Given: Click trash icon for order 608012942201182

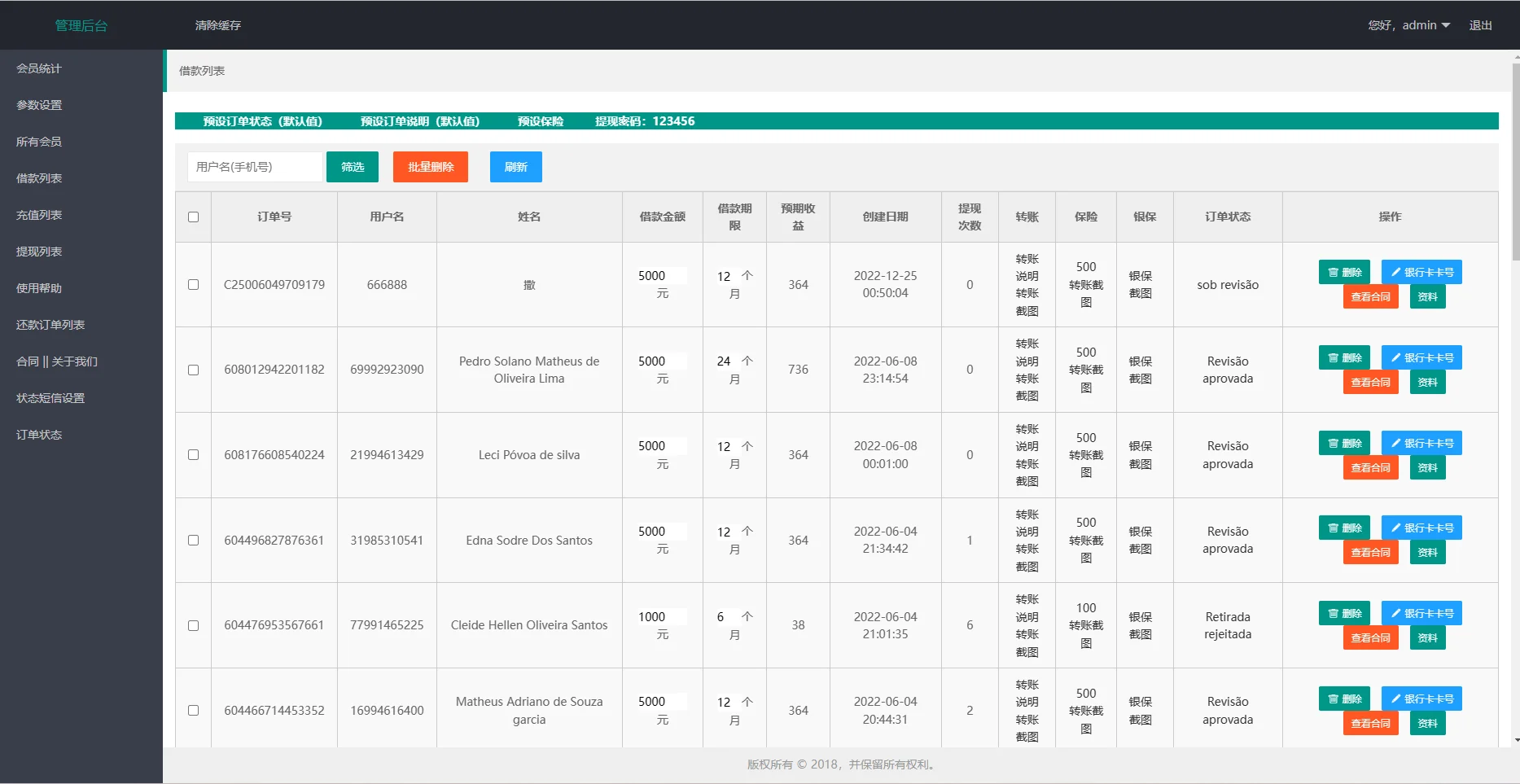Looking at the screenshot, I should [1344, 357].
